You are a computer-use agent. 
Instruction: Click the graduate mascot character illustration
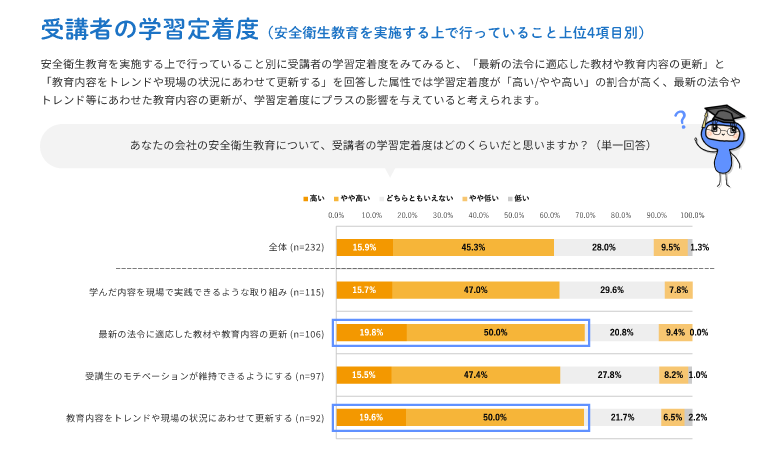point(720,146)
